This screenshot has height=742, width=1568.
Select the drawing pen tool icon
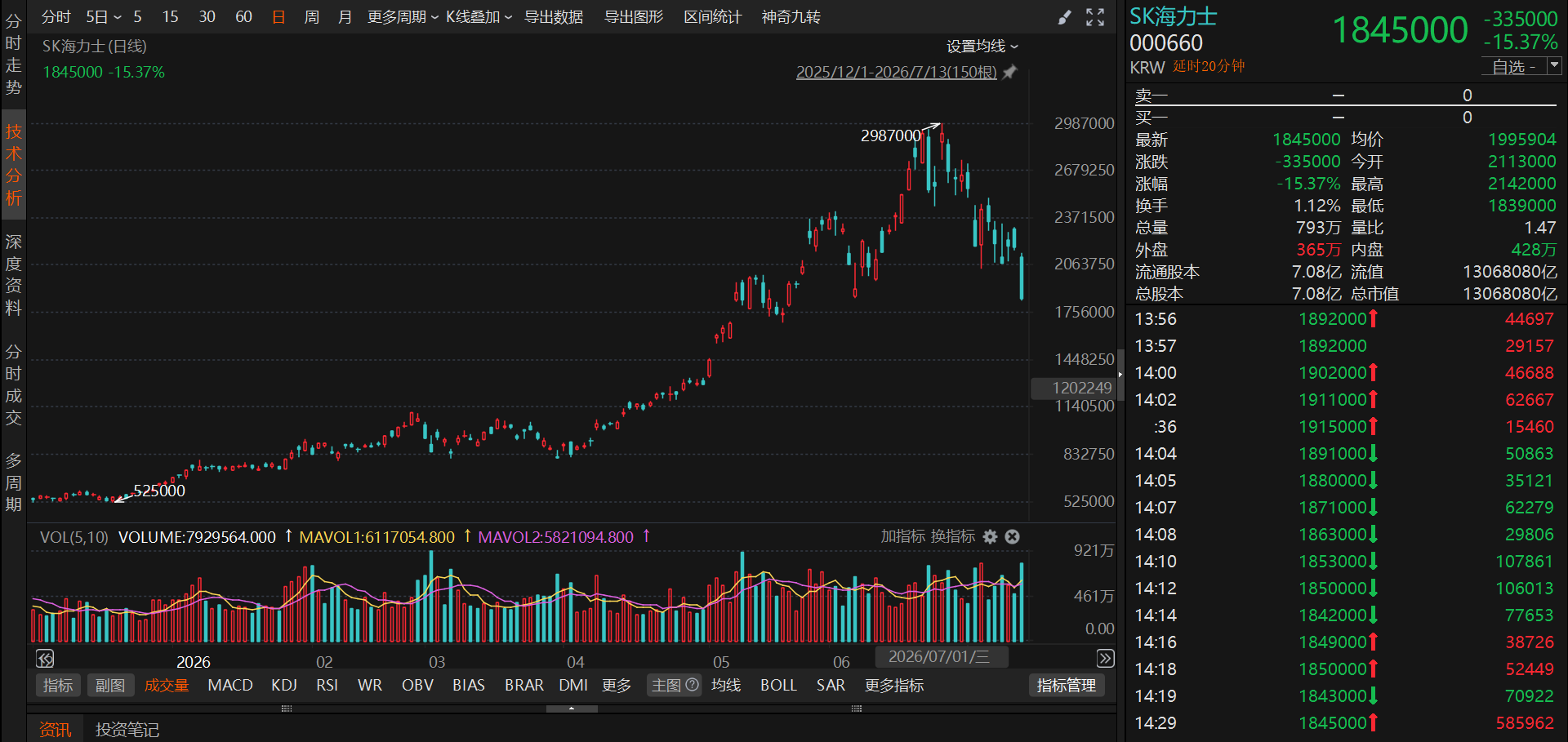(1064, 17)
